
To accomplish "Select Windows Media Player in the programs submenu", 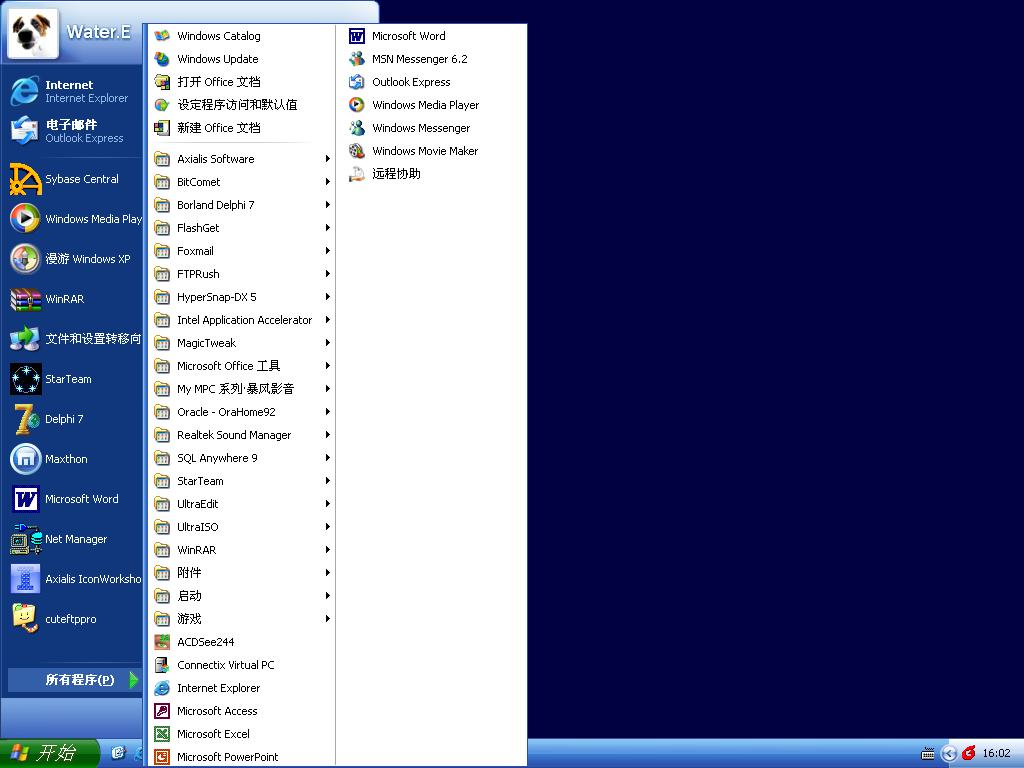I will click(x=431, y=104).
